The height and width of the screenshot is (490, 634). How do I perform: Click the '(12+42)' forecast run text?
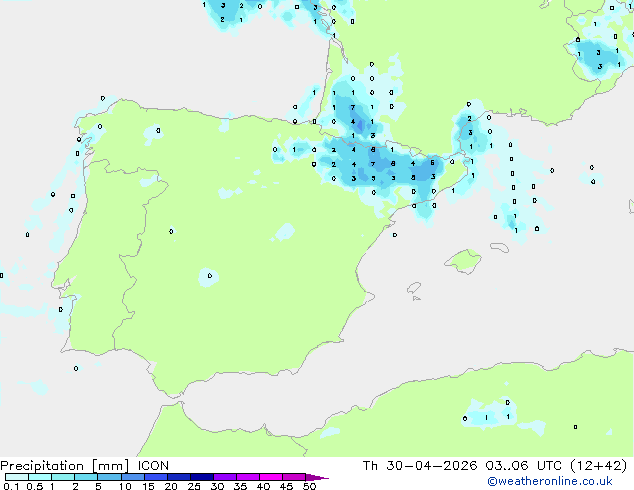click(x=598, y=466)
